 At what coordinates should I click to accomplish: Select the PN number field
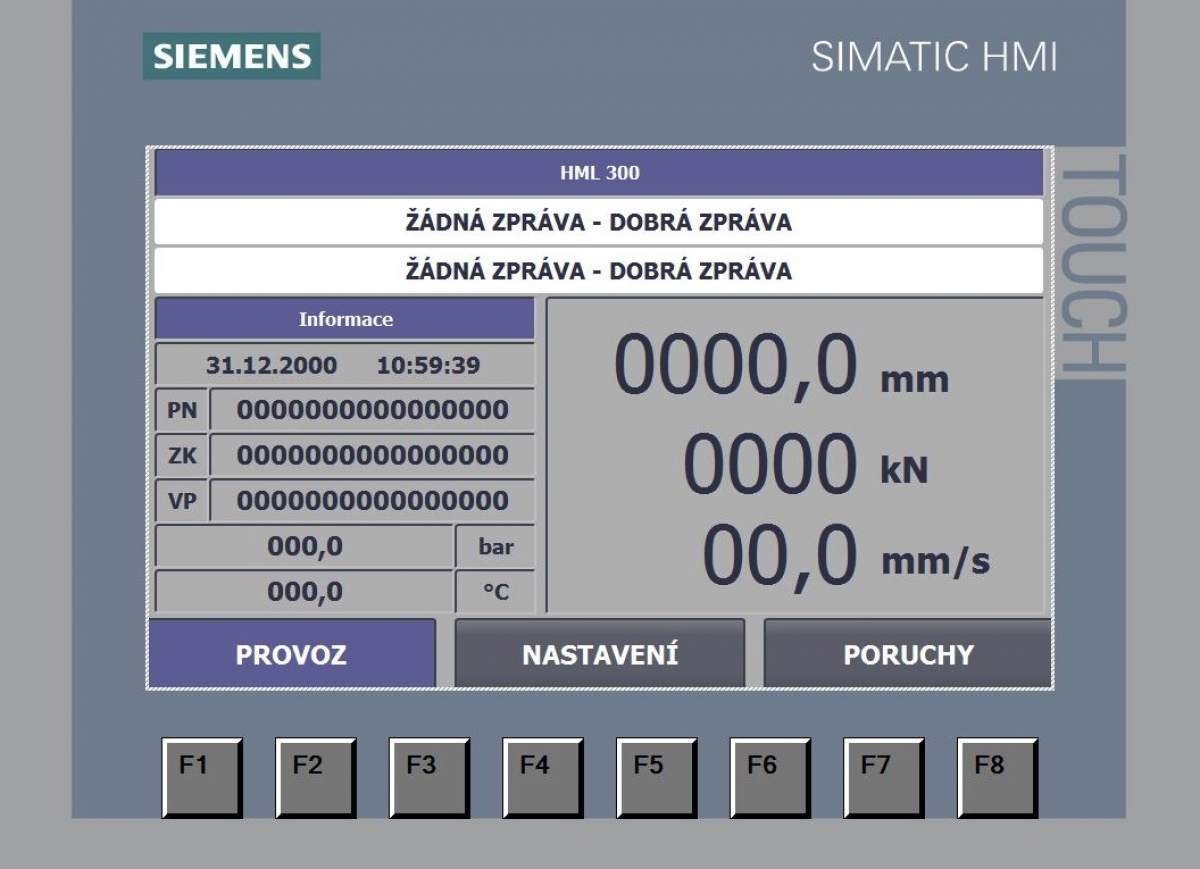pos(372,410)
